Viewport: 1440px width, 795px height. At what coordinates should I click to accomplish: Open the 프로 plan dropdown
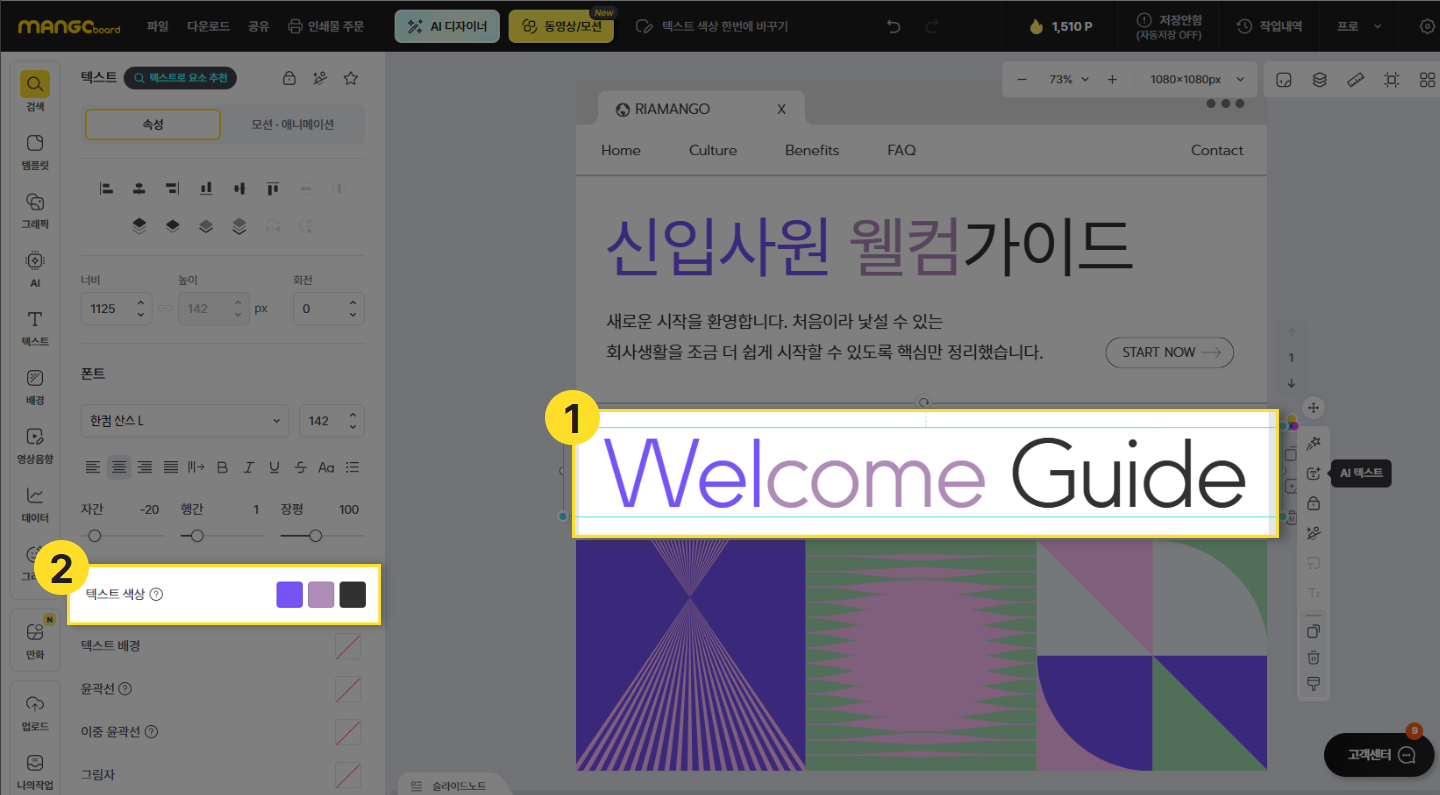pos(1359,26)
